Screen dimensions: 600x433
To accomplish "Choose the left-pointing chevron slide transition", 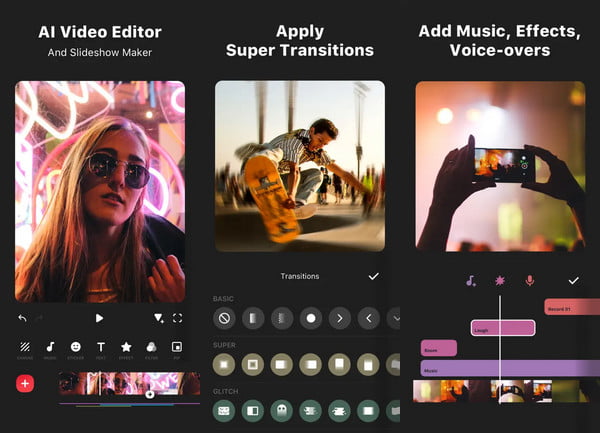I will pos(368,318).
